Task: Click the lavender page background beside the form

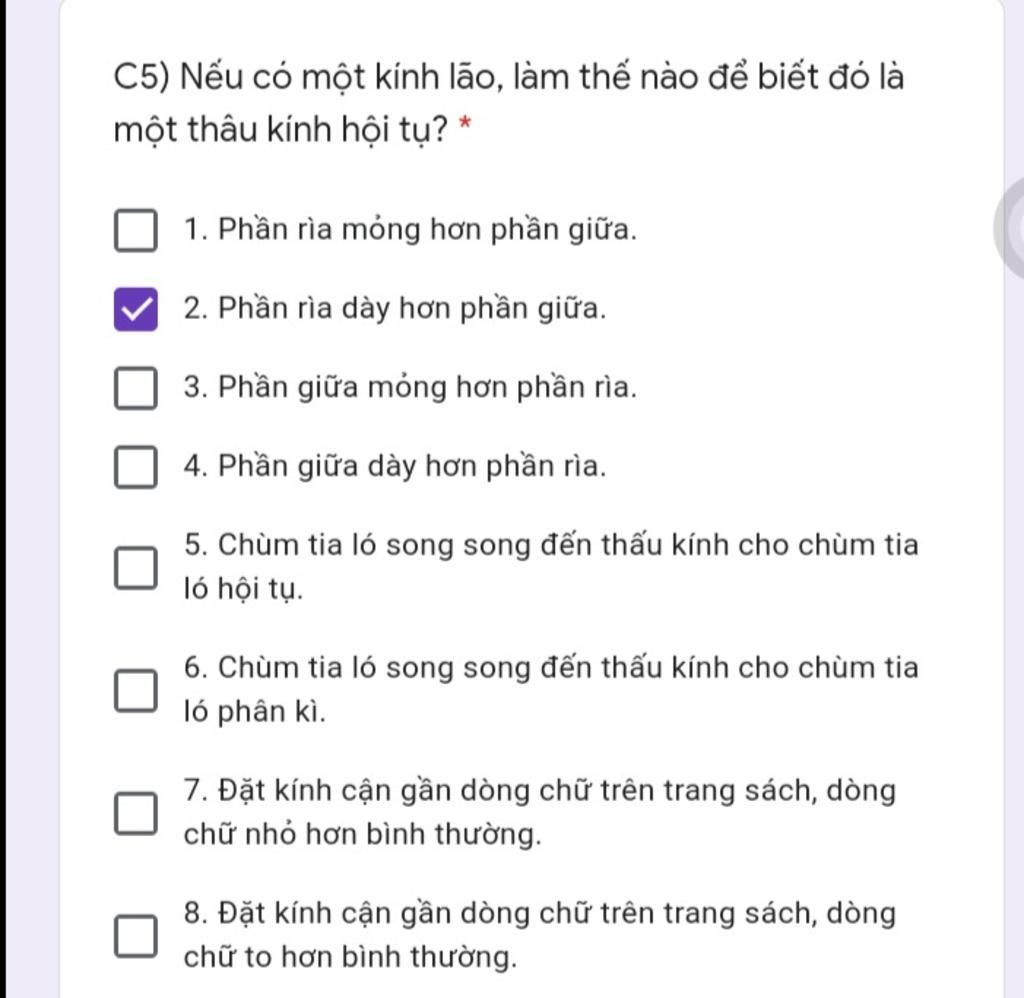Action: tap(33, 496)
